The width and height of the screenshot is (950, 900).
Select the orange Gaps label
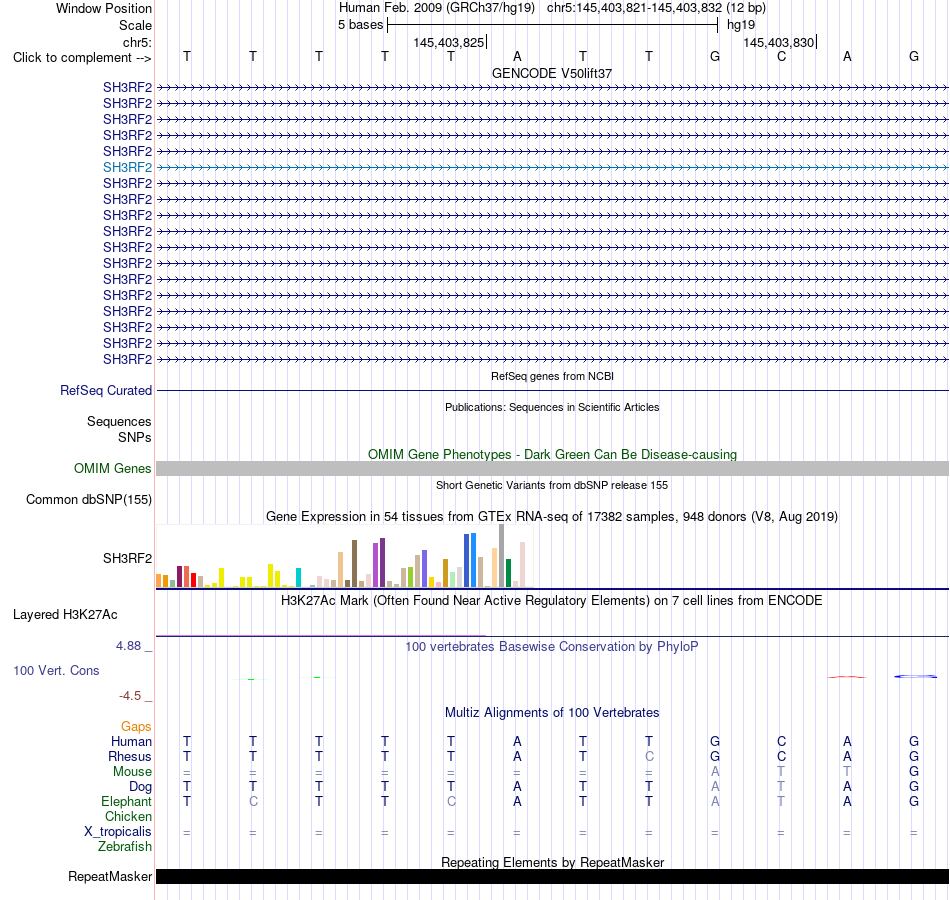(136, 726)
